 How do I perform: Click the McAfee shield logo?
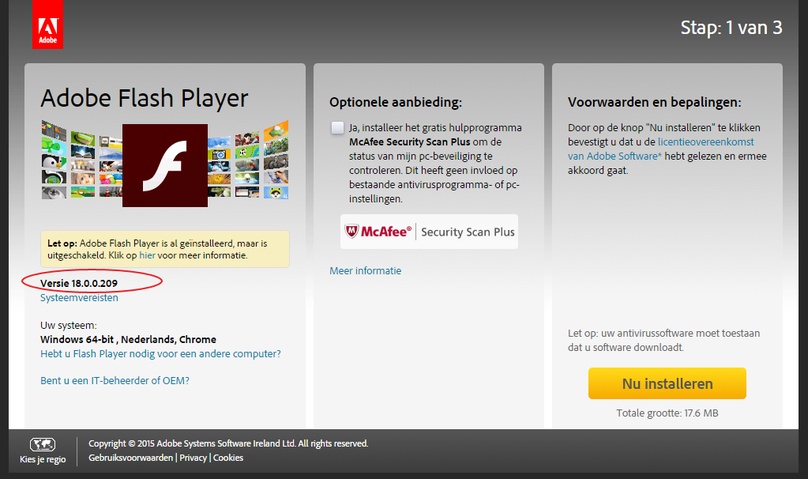(351, 231)
